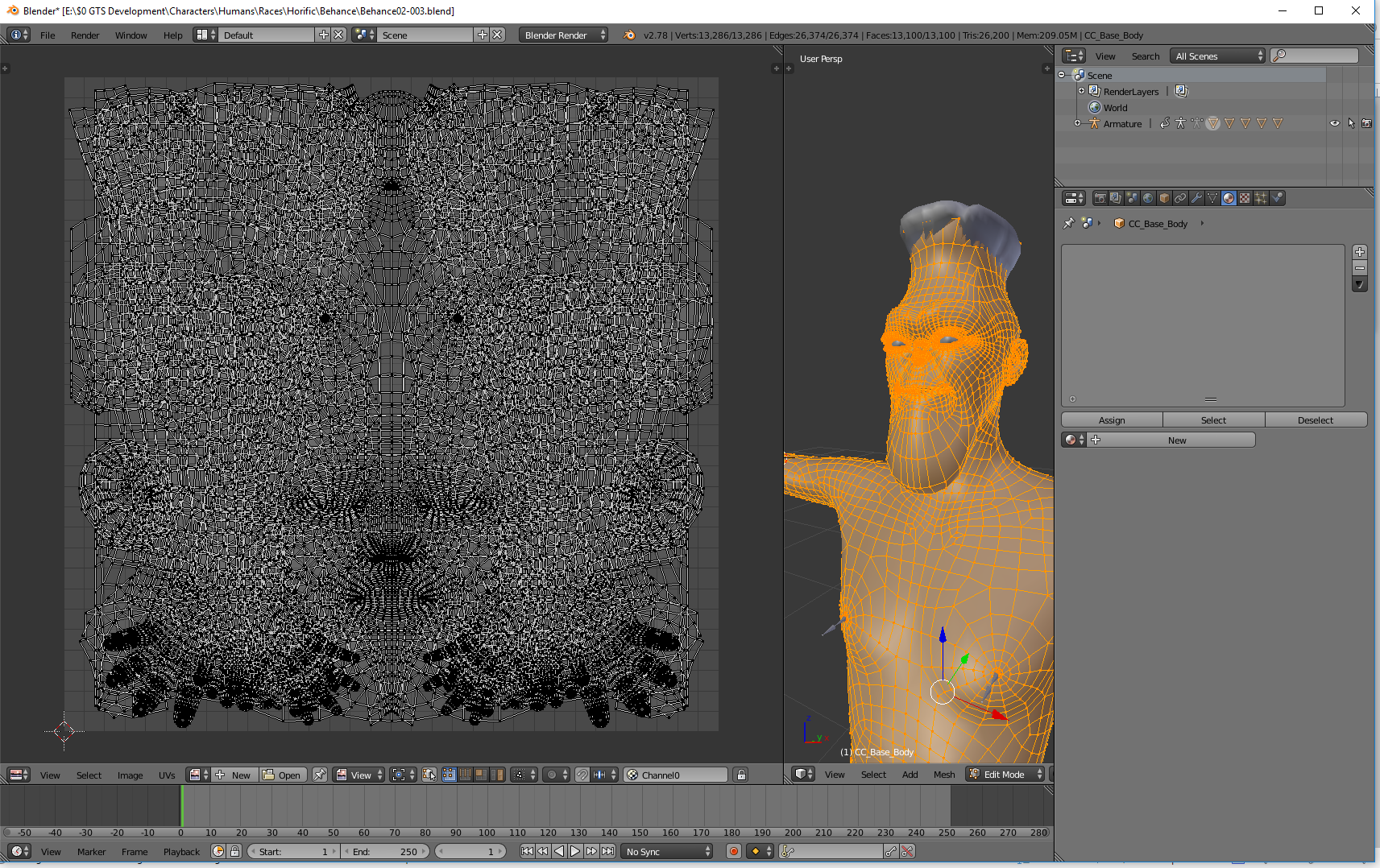
Task: Open the Physics properties tab
Action: [x=1277, y=198]
